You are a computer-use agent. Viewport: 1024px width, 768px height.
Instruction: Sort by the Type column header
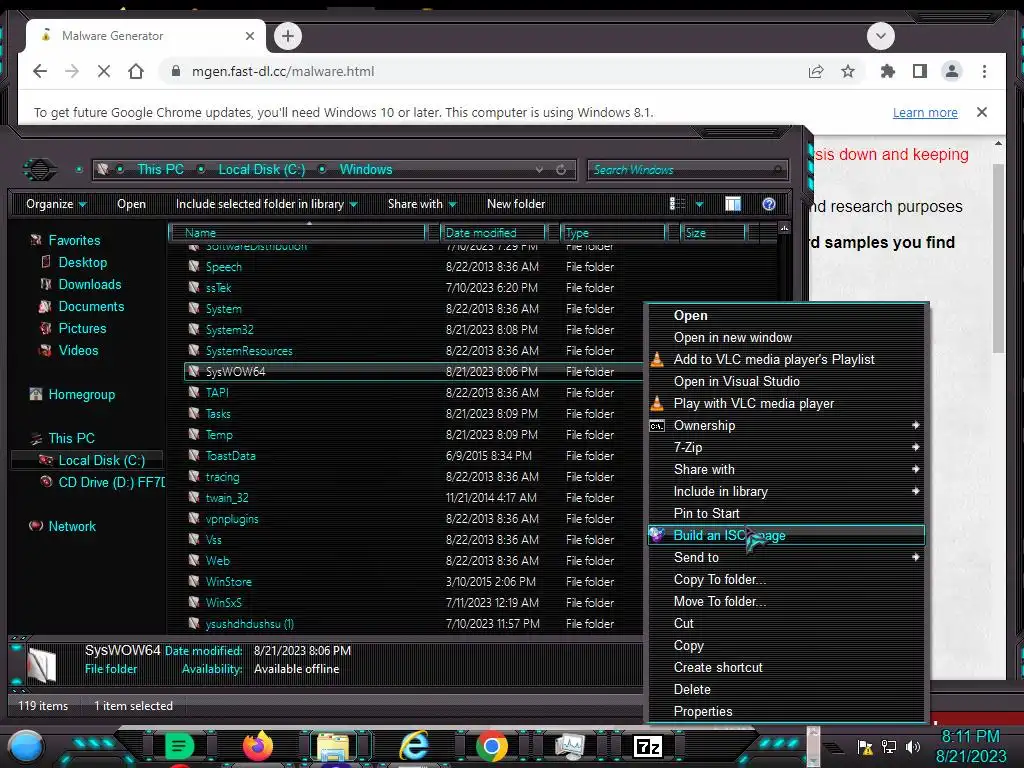613,232
